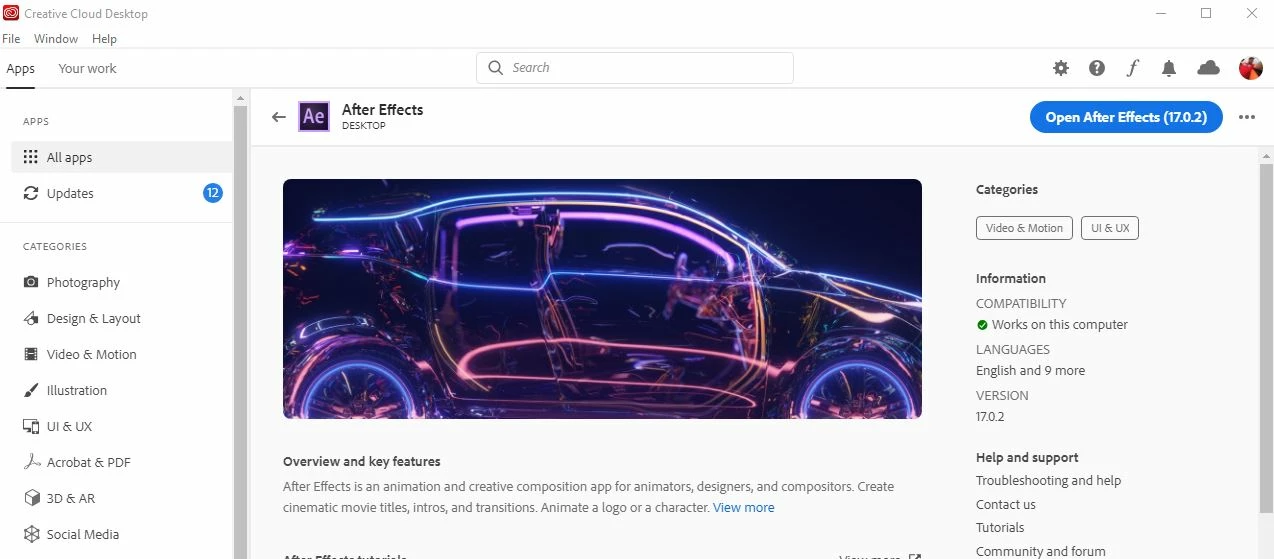Click the Acrobat & PDF icon
Image resolution: width=1274 pixels, height=559 pixels.
[31, 462]
